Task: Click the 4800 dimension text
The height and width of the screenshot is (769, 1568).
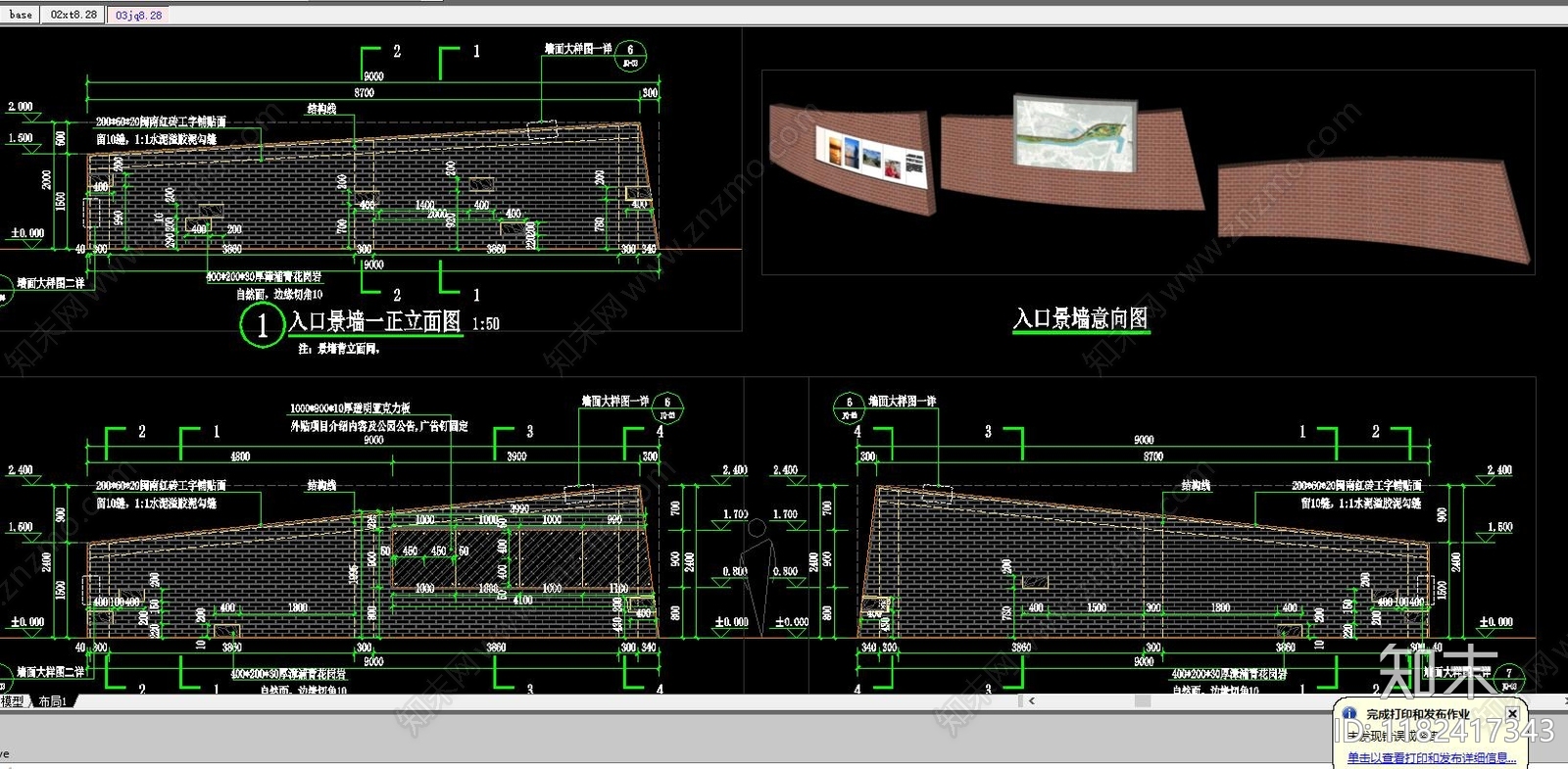Action: click(x=240, y=457)
